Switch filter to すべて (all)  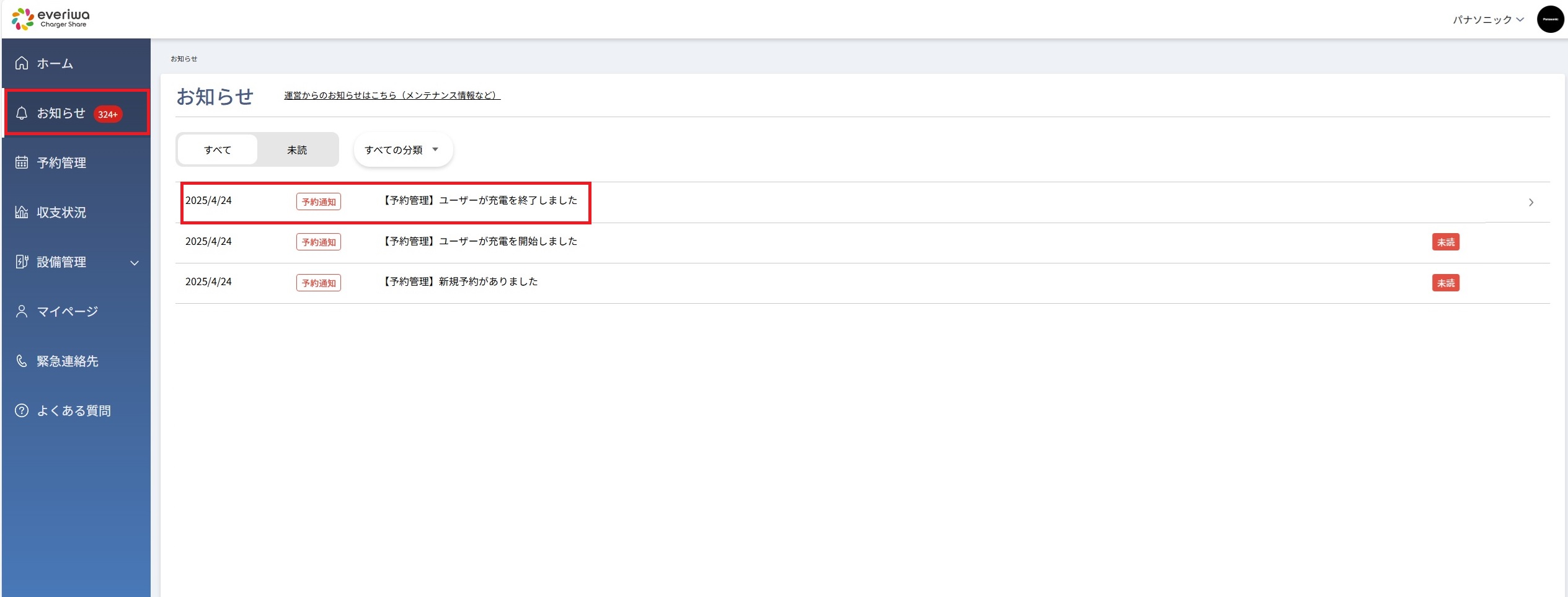tap(218, 150)
